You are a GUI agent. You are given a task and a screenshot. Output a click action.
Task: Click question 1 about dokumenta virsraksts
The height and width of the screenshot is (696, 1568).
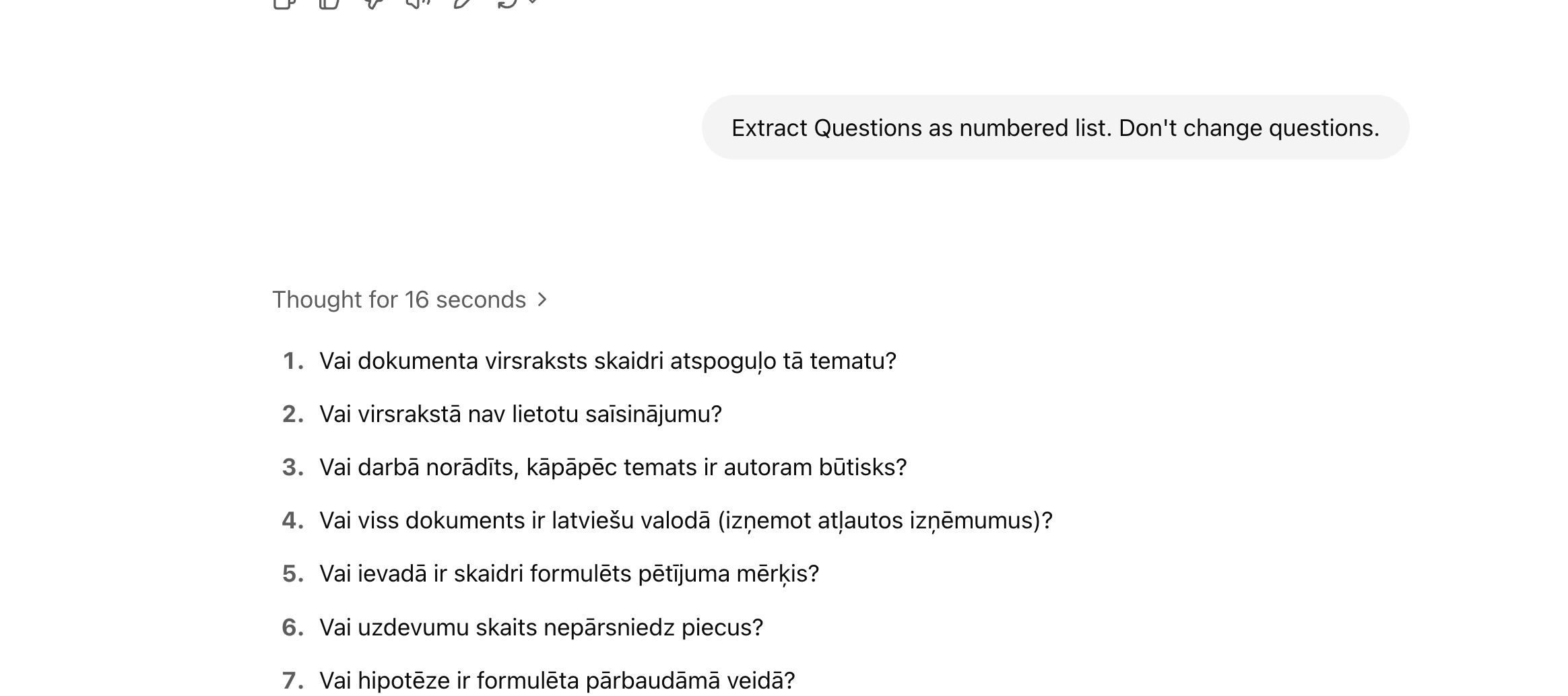click(608, 361)
